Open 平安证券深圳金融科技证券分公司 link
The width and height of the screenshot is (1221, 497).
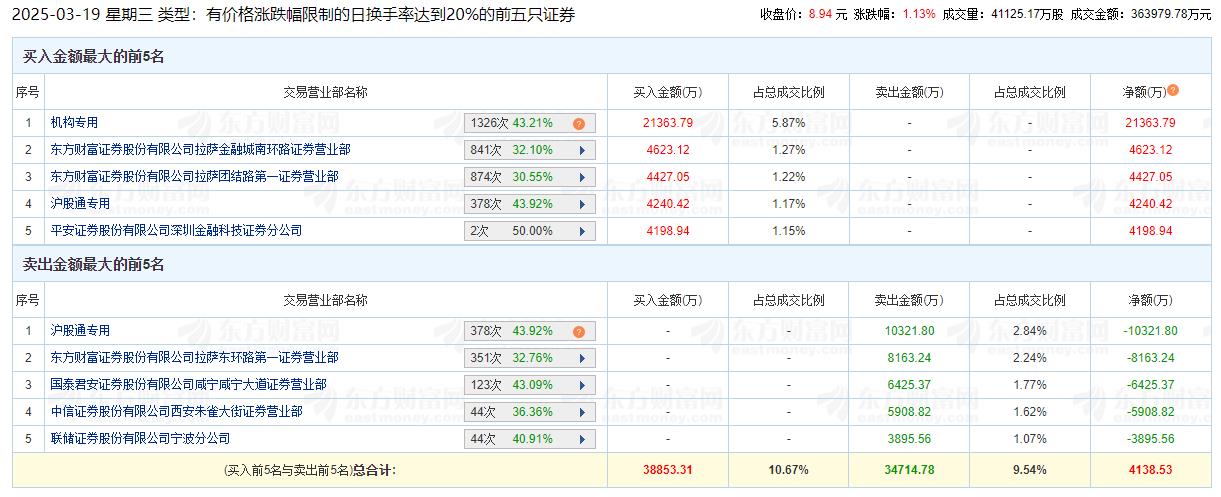coord(176,231)
